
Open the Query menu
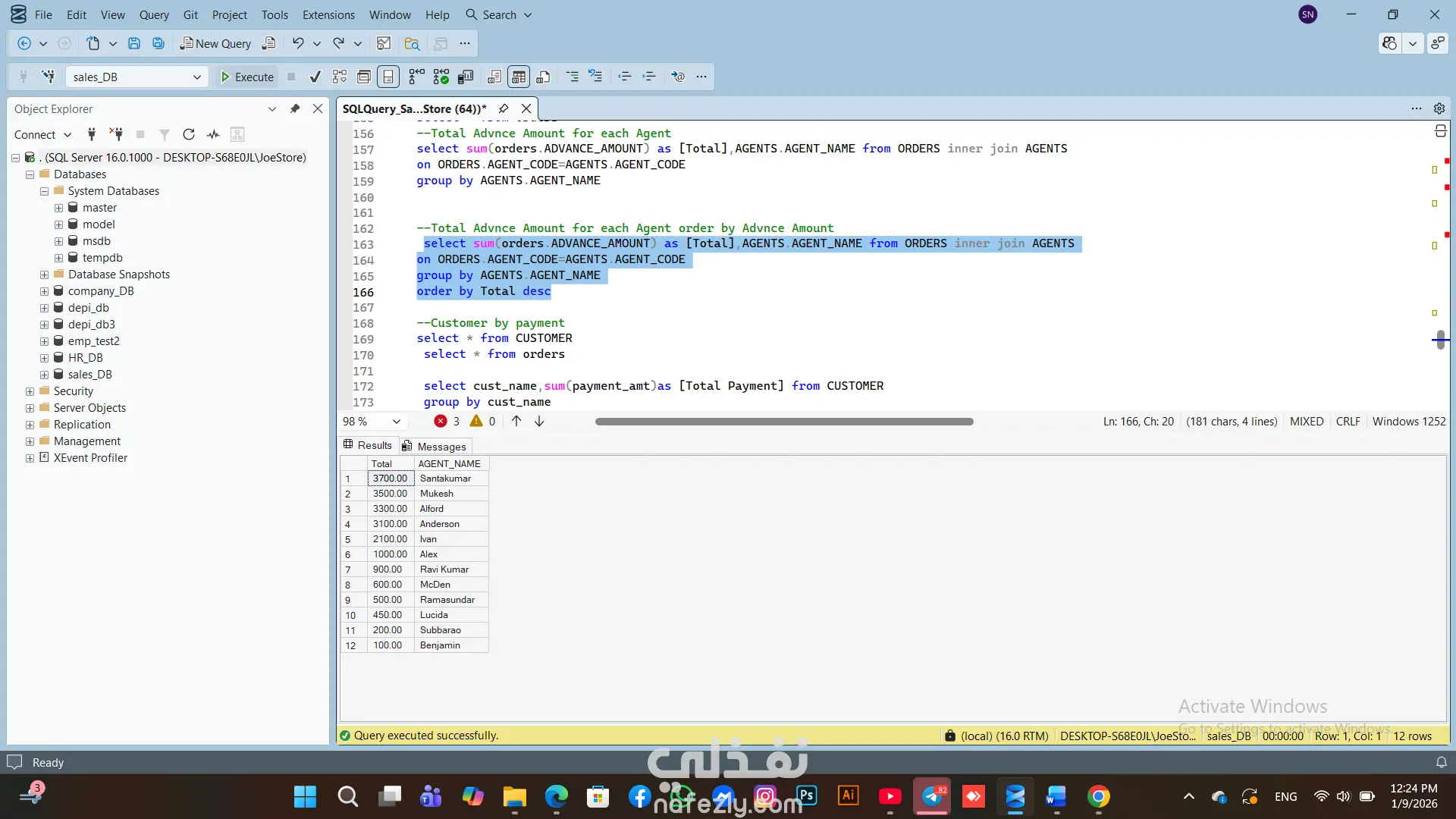pyautogui.click(x=154, y=14)
